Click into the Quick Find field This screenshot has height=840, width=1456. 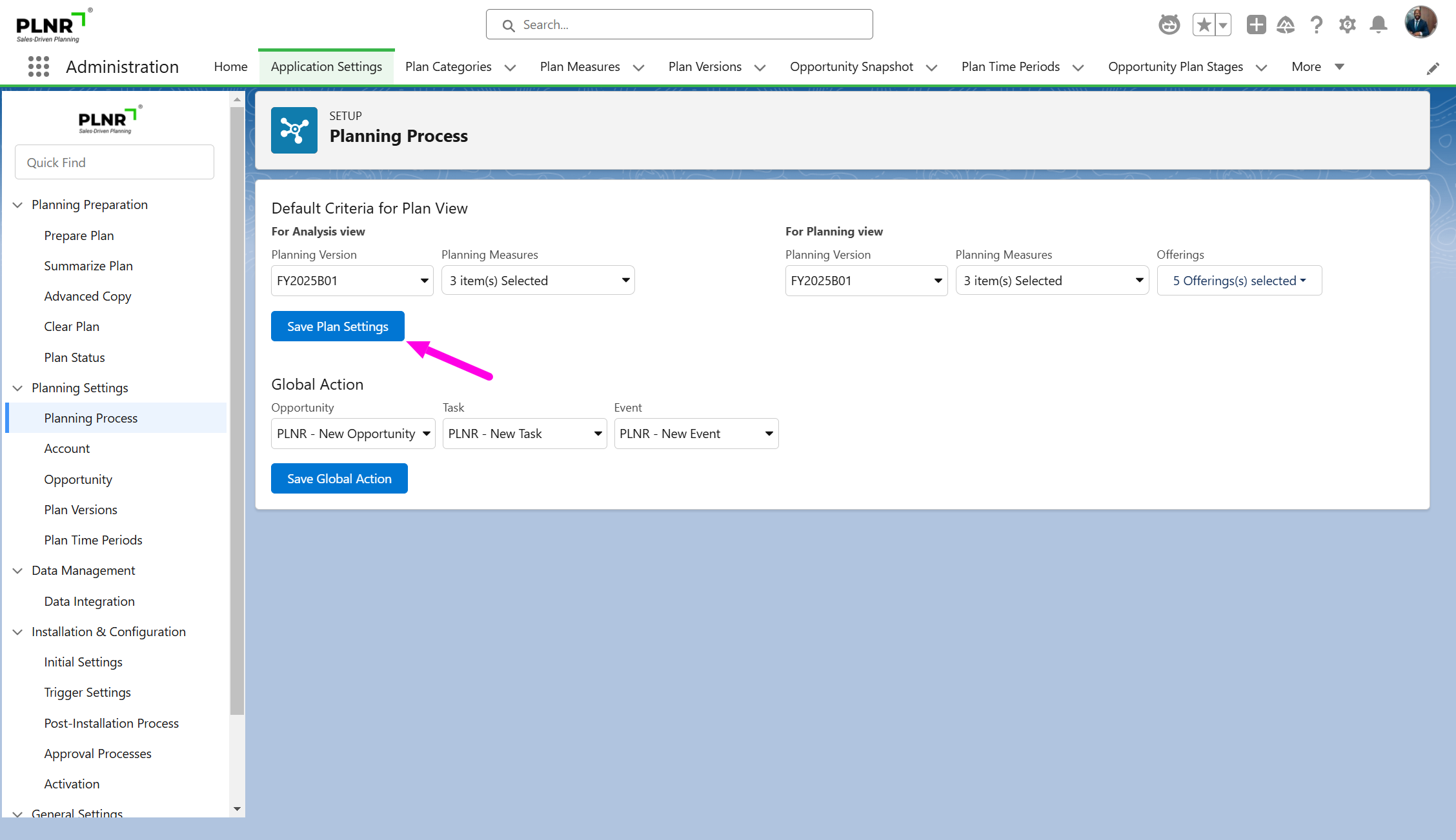pos(114,163)
